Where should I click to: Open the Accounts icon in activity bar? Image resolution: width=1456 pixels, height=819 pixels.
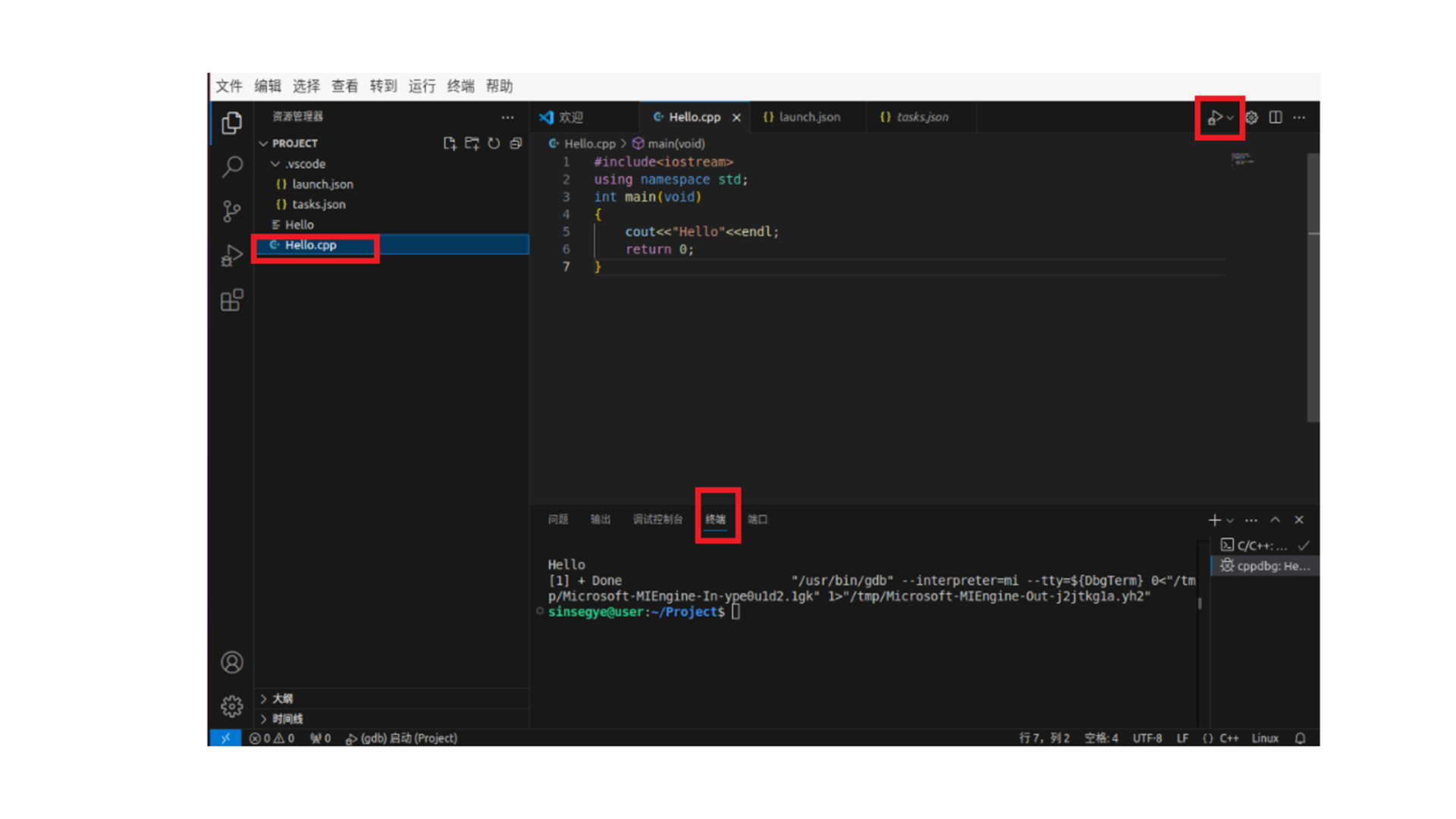click(232, 662)
